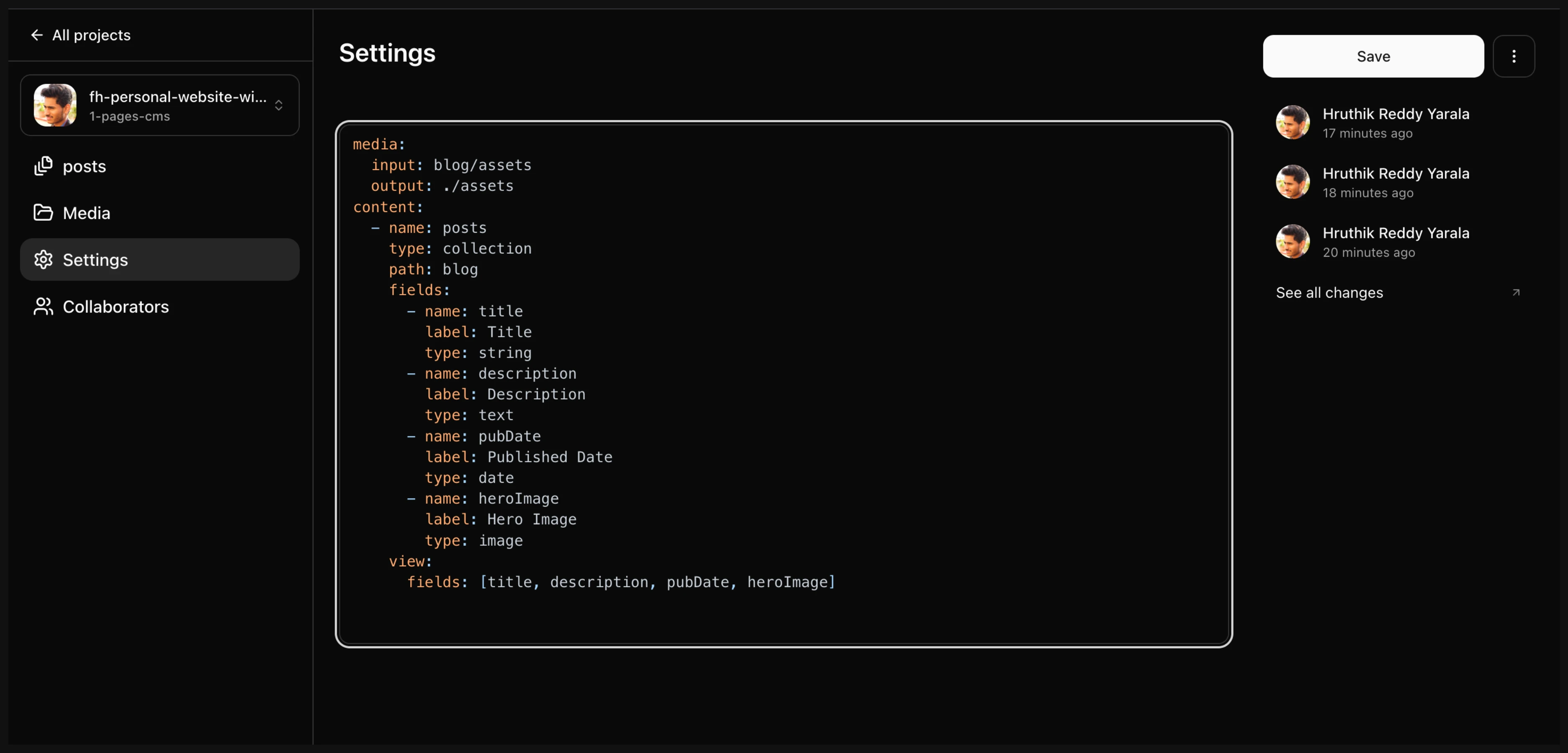Click the Collaborators people icon
Screen dimensions: 1568x753
pos(43,307)
